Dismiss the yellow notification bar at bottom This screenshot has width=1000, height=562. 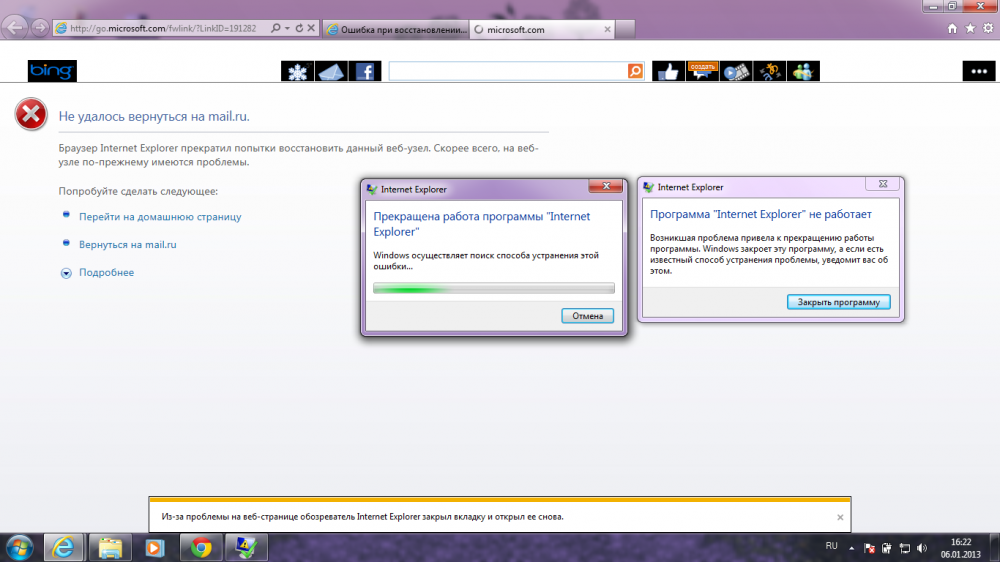[x=840, y=517]
